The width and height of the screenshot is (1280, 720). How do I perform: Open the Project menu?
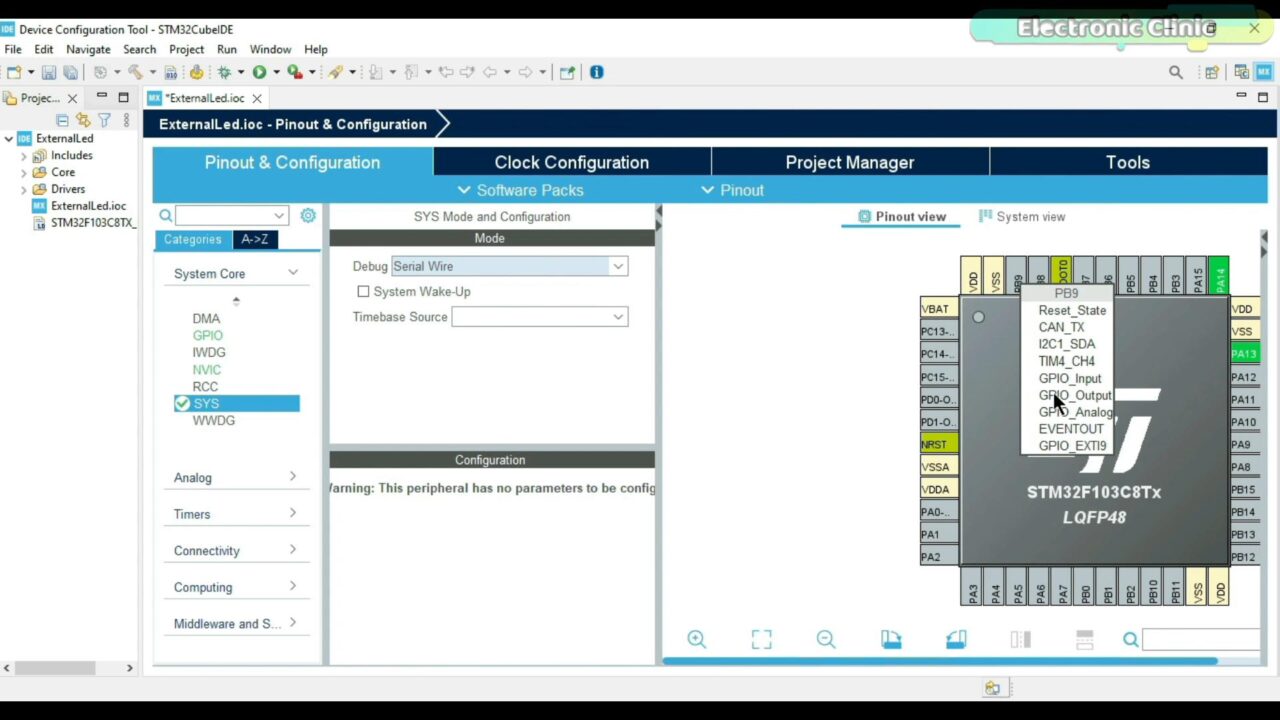(186, 49)
